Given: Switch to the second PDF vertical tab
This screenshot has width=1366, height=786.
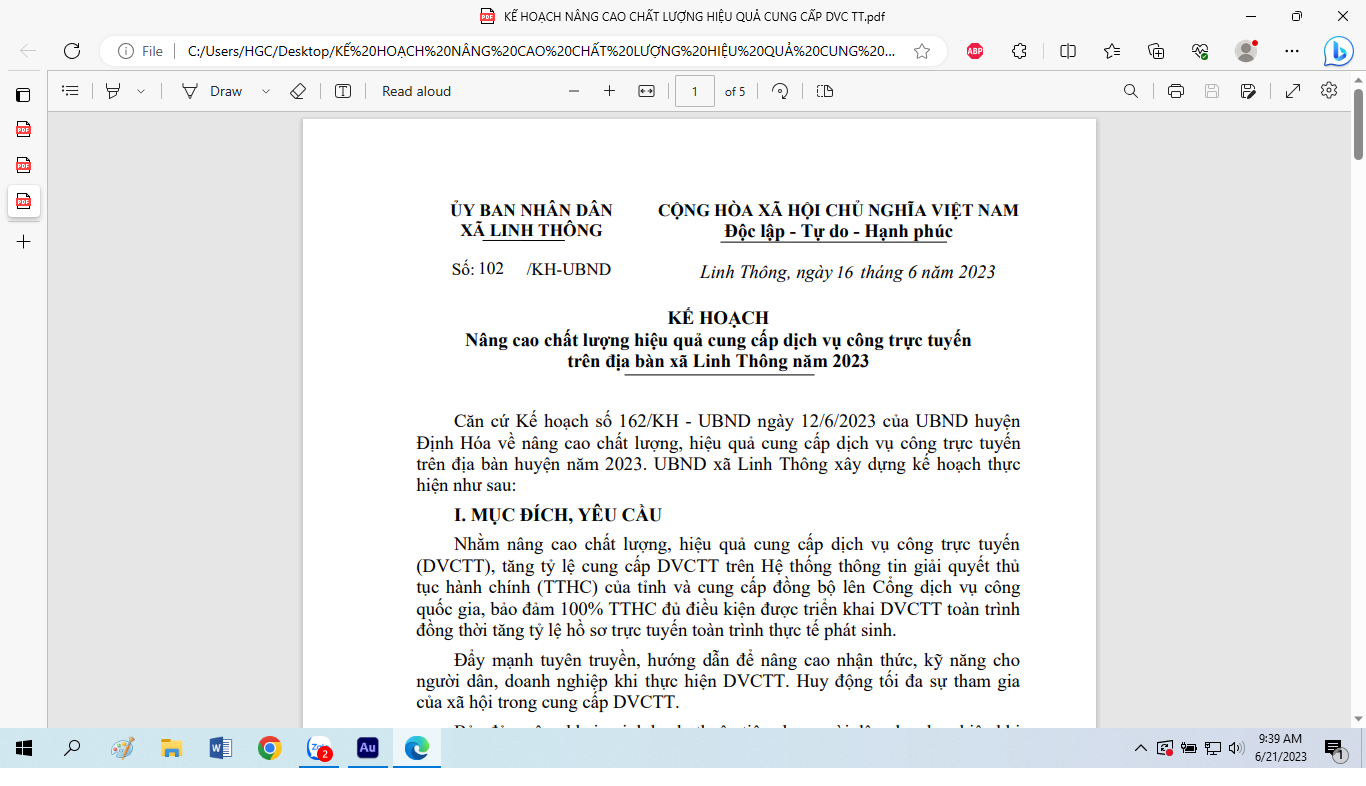Looking at the screenshot, I should pyautogui.click(x=23, y=165).
